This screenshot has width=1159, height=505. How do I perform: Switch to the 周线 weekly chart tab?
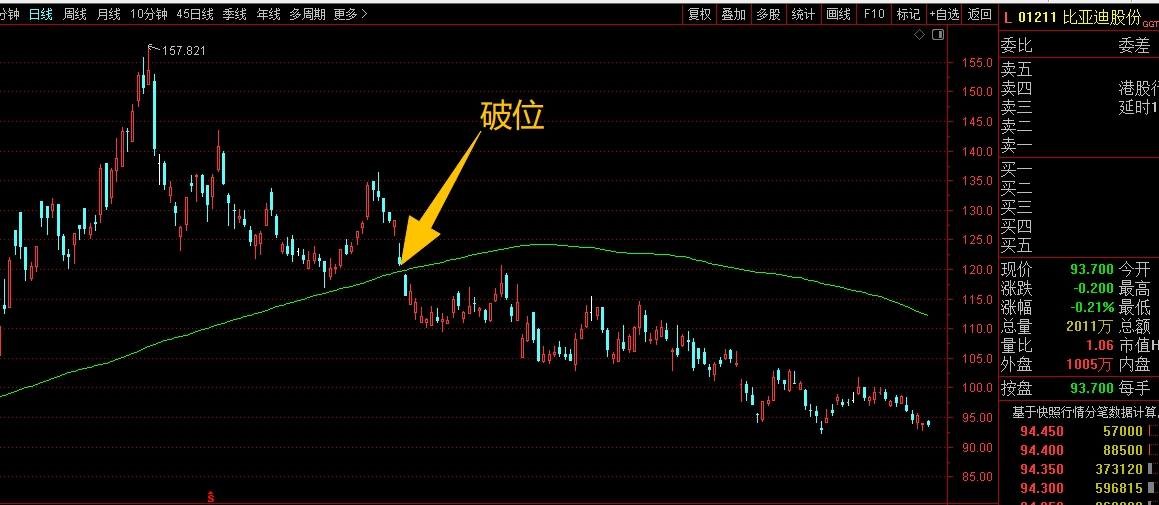click(75, 14)
